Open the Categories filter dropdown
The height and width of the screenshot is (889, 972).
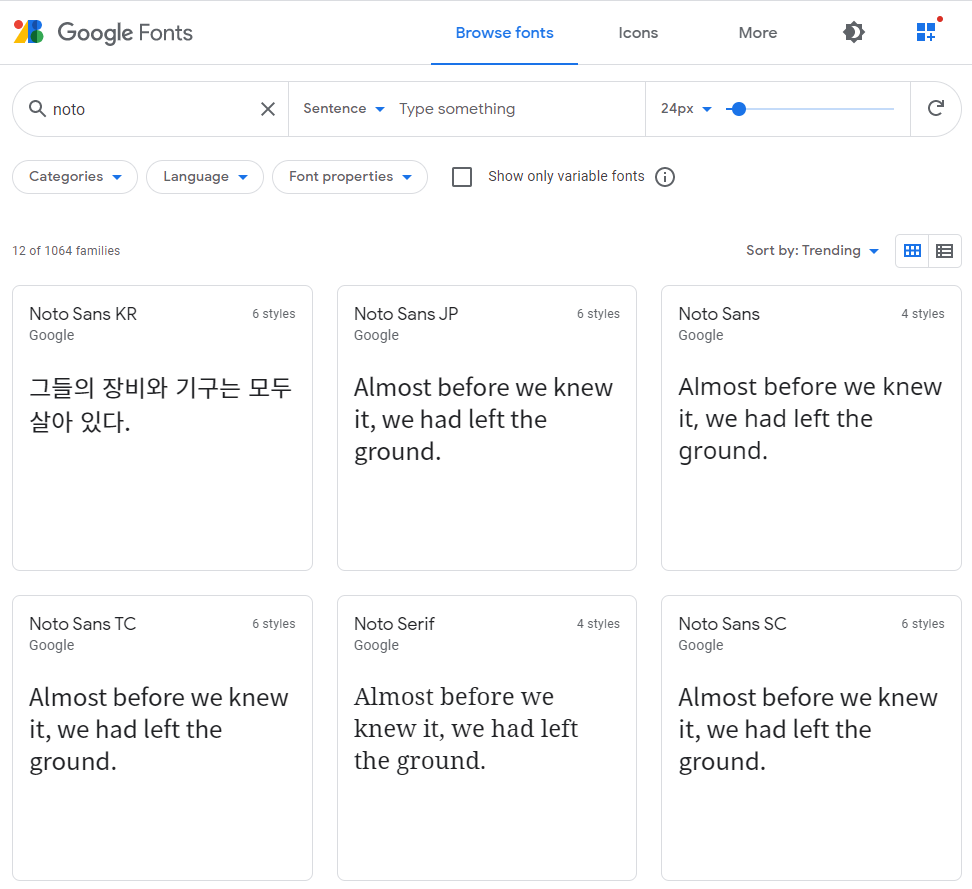(75, 177)
